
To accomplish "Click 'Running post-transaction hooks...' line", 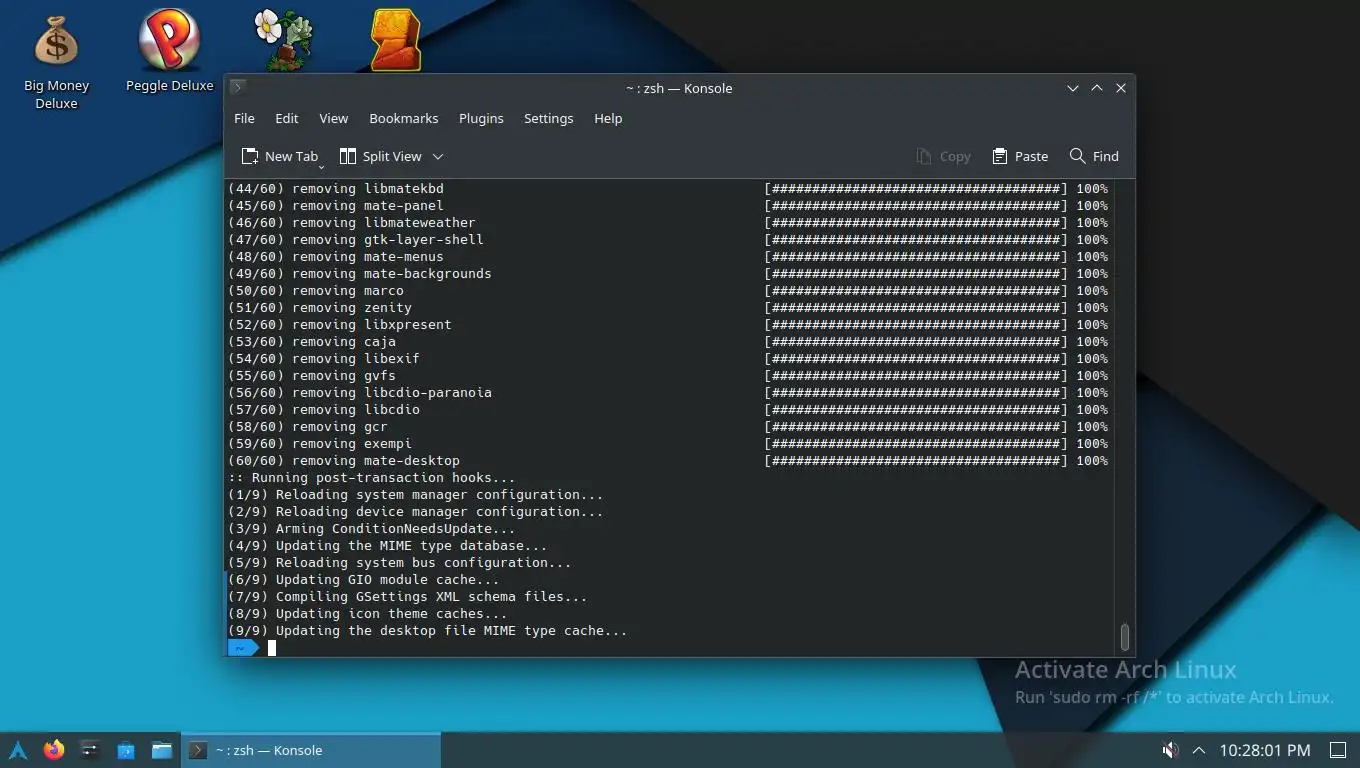I will [372, 478].
